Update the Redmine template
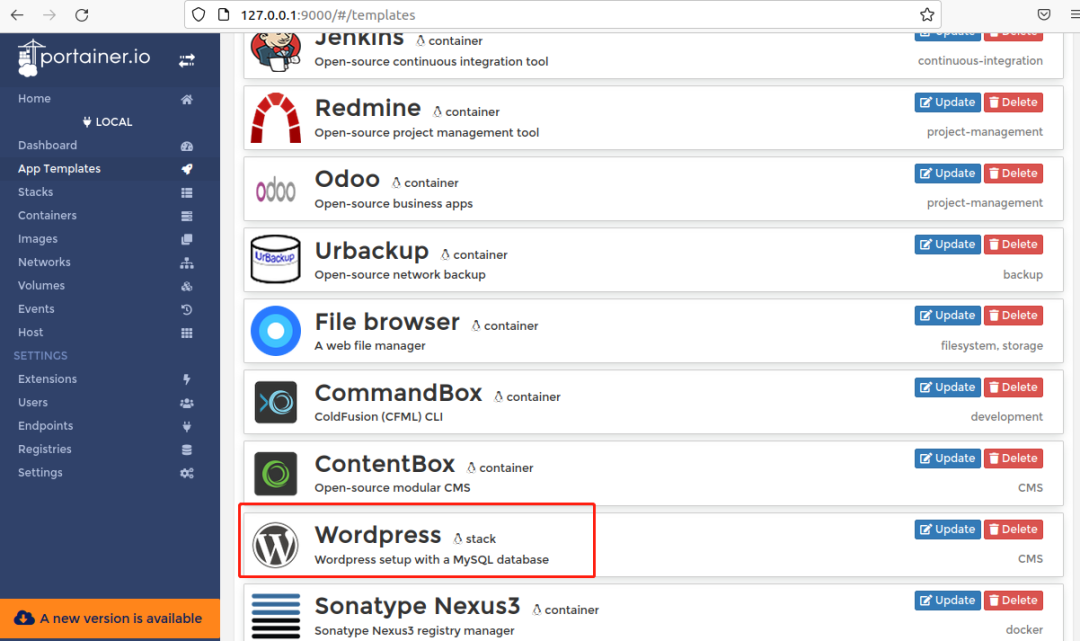This screenshot has height=641, width=1080. (947, 103)
